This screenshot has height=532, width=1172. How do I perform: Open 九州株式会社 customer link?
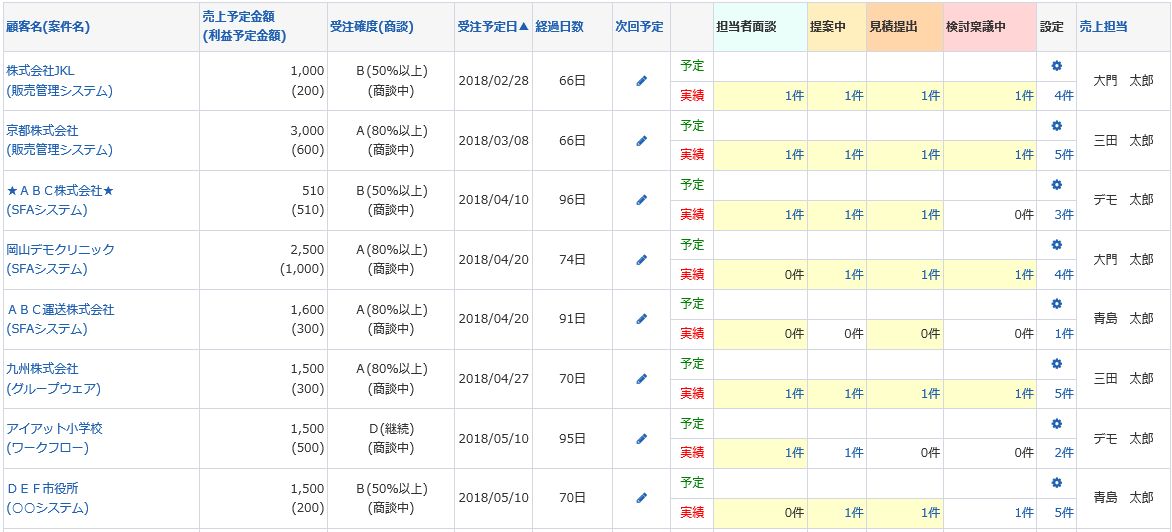pyautogui.click(x=42, y=369)
